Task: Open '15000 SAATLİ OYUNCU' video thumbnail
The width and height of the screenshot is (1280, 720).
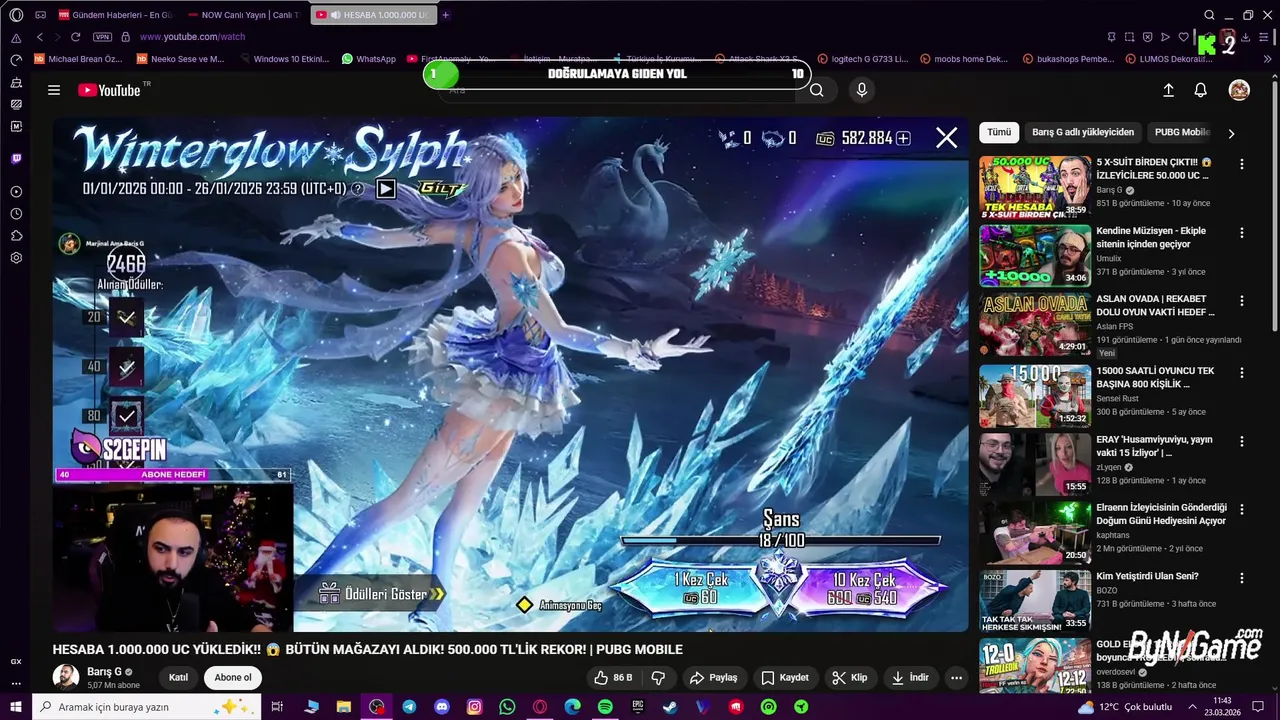Action: (x=1035, y=396)
